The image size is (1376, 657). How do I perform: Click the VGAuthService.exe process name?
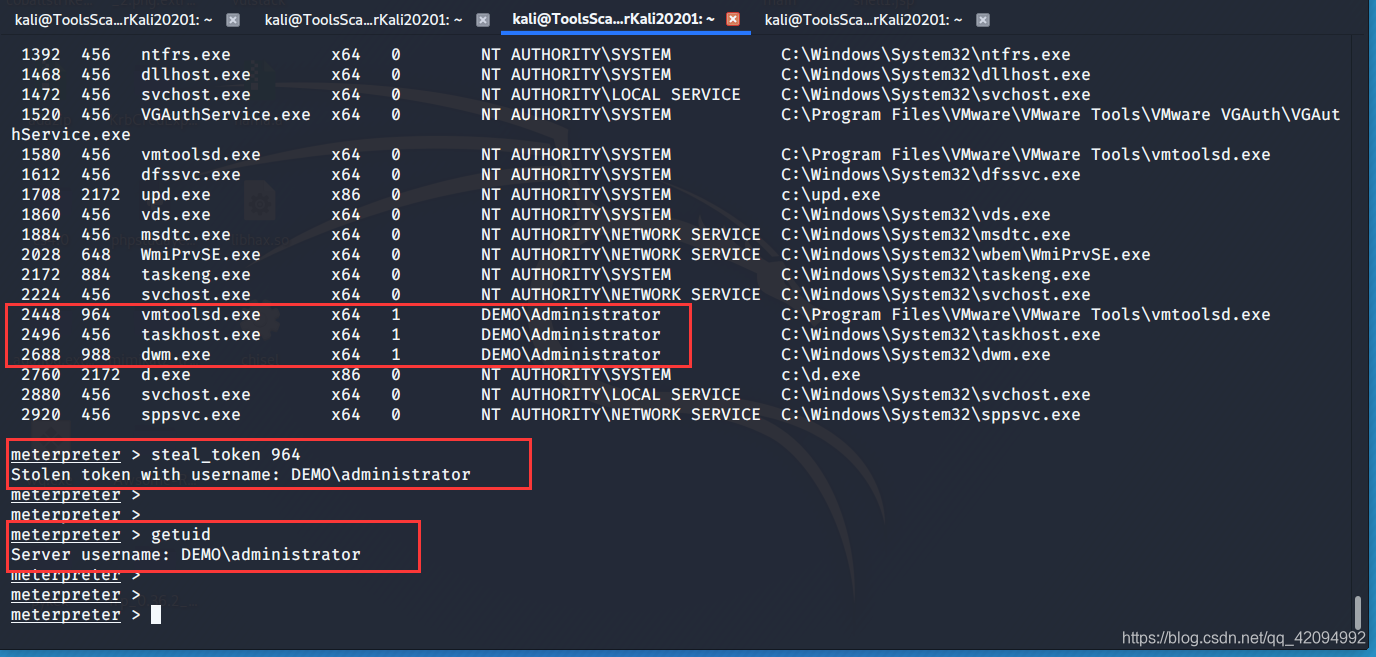coord(226,114)
